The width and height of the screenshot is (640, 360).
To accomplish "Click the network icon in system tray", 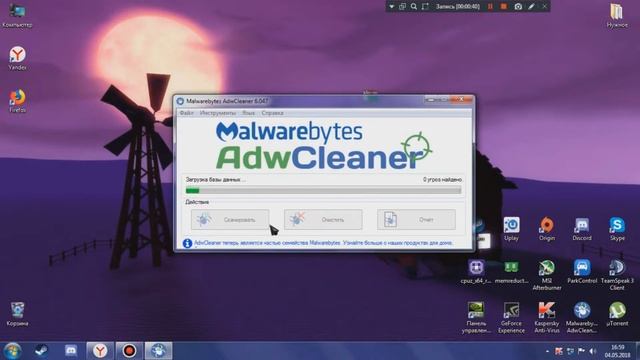I will pyautogui.click(x=570, y=351).
